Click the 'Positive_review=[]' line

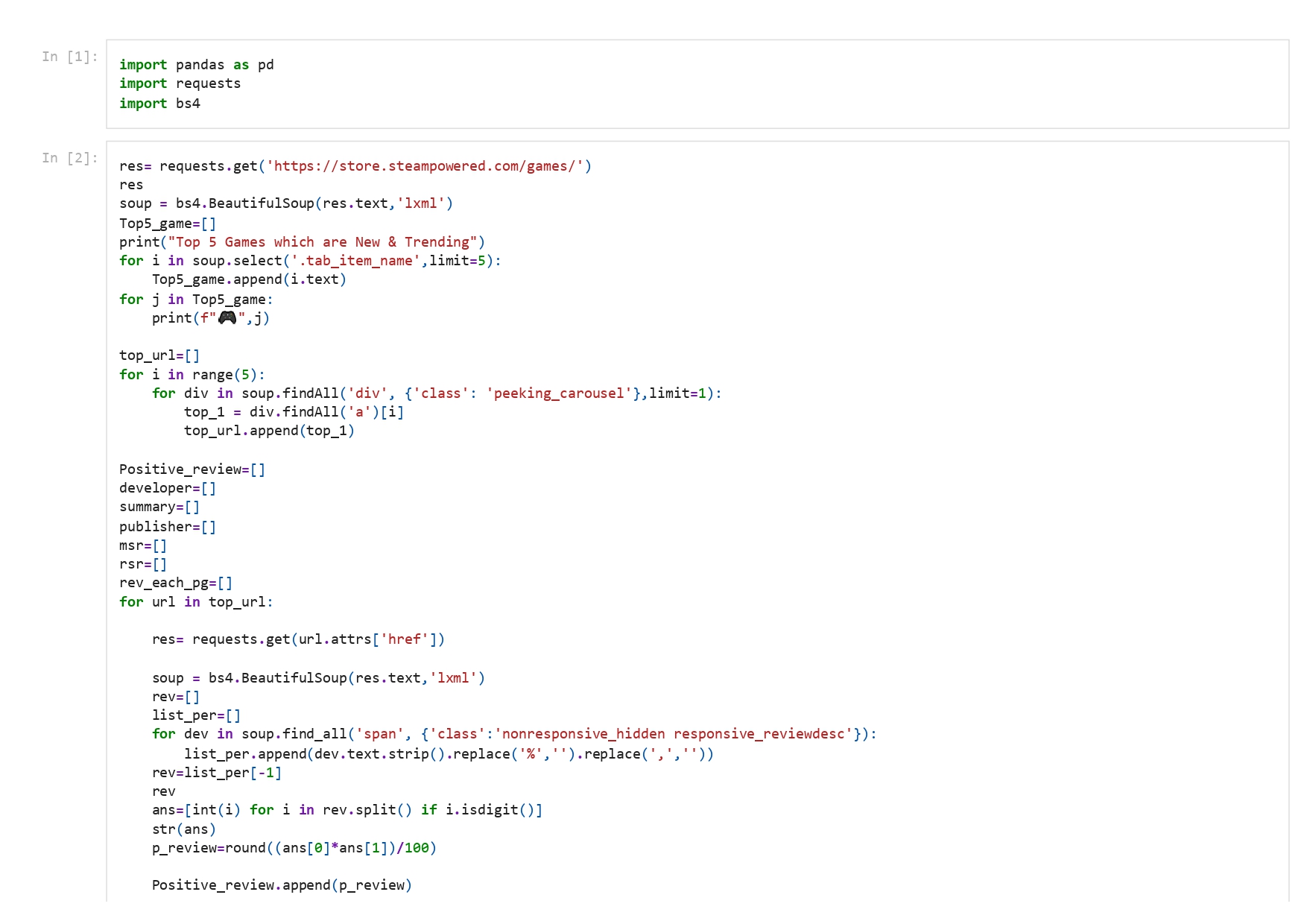click(x=192, y=469)
